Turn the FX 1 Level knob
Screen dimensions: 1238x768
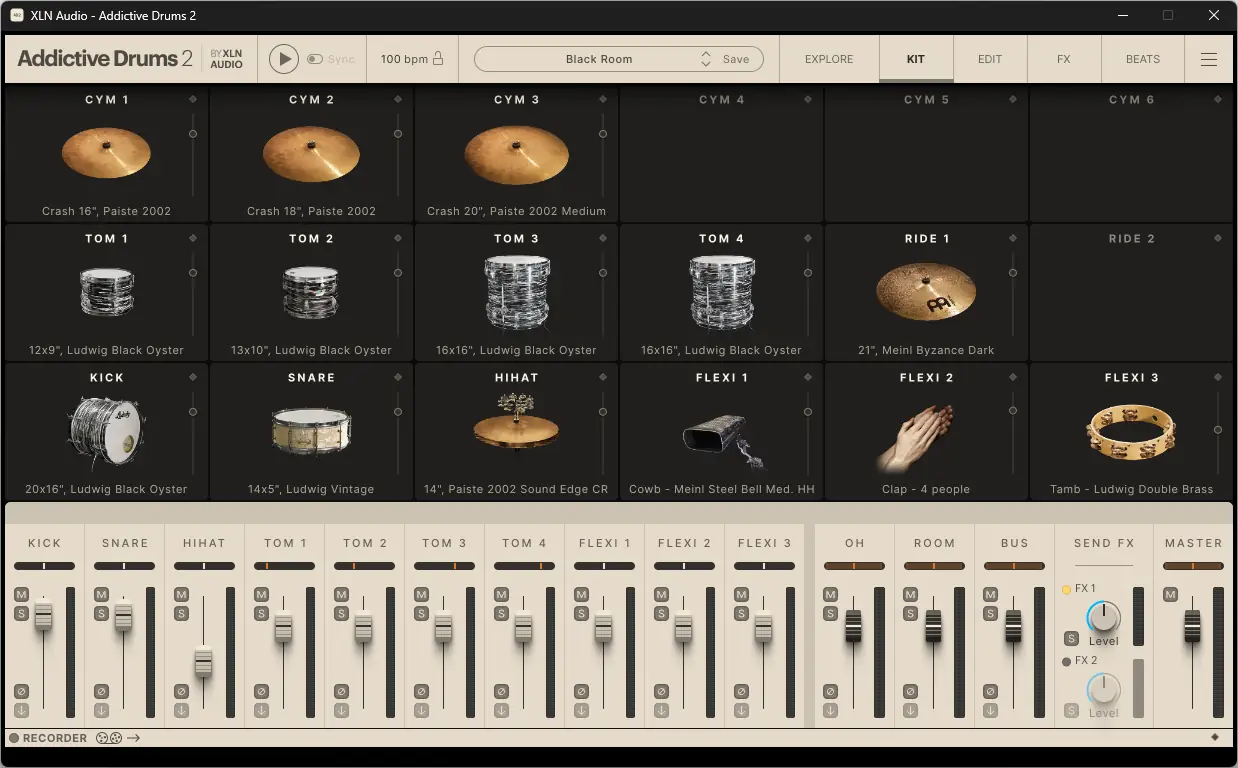click(1104, 617)
